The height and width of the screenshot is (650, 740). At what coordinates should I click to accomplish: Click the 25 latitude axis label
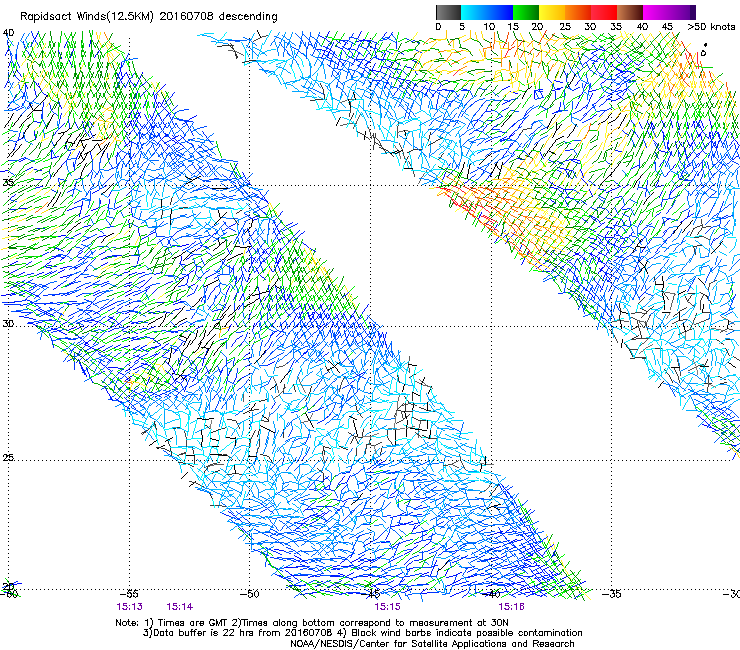click(8, 458)
